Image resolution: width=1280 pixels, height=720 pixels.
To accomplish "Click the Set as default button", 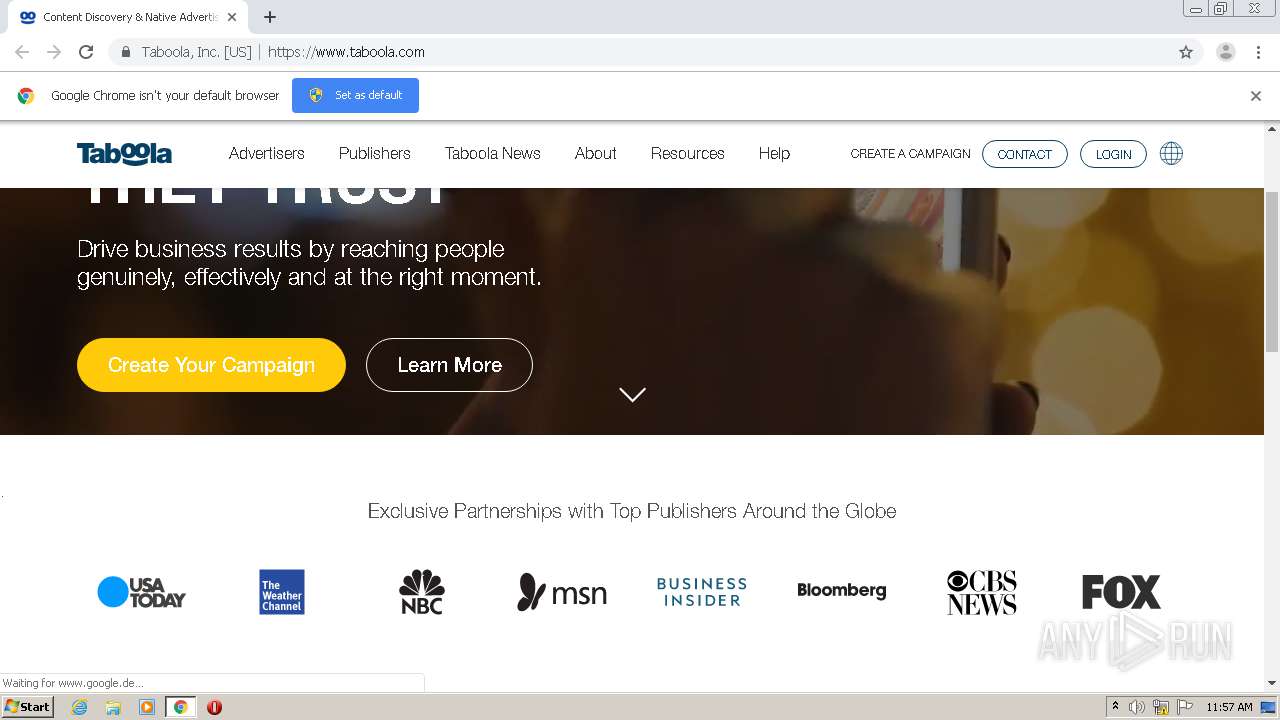I will coord(355,95).
